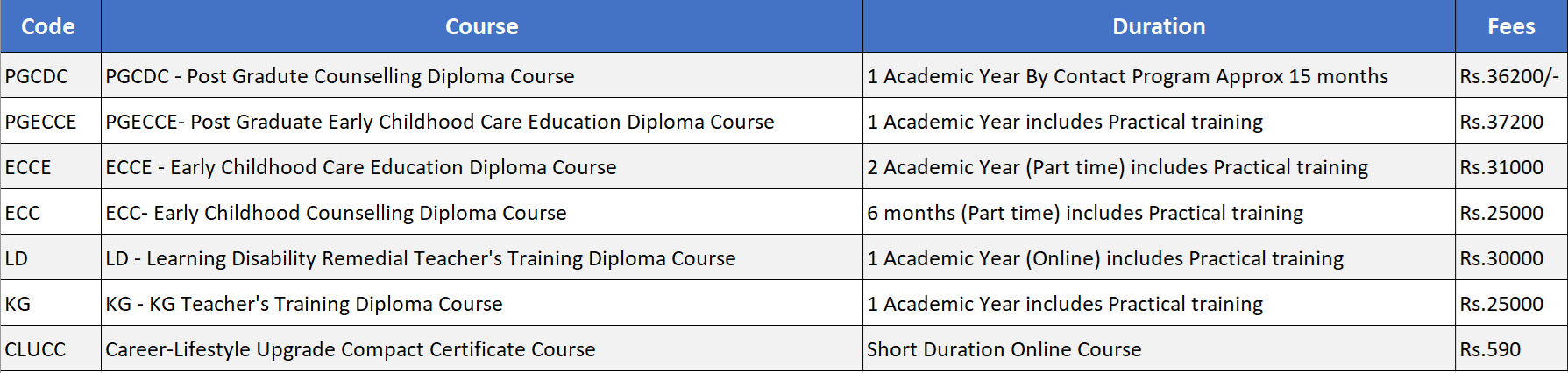The image size is (1568, 373).
Task: Select the Rs.31000 fee cell
Action: pyautogui.click(x=1501, y=167)
